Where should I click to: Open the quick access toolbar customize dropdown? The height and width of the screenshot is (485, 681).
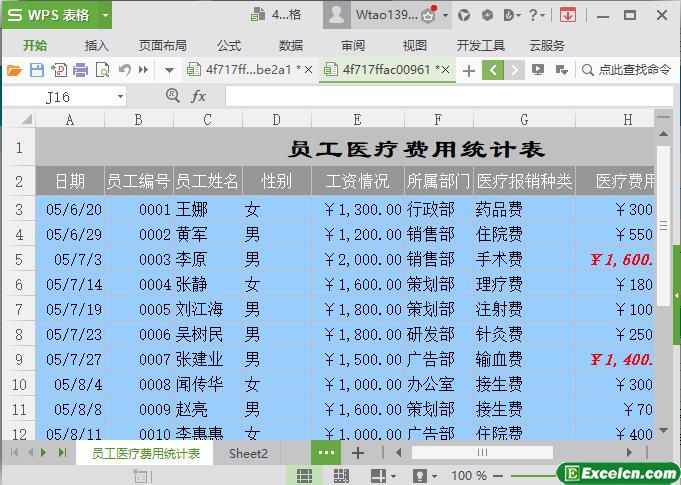click(169, 70)
